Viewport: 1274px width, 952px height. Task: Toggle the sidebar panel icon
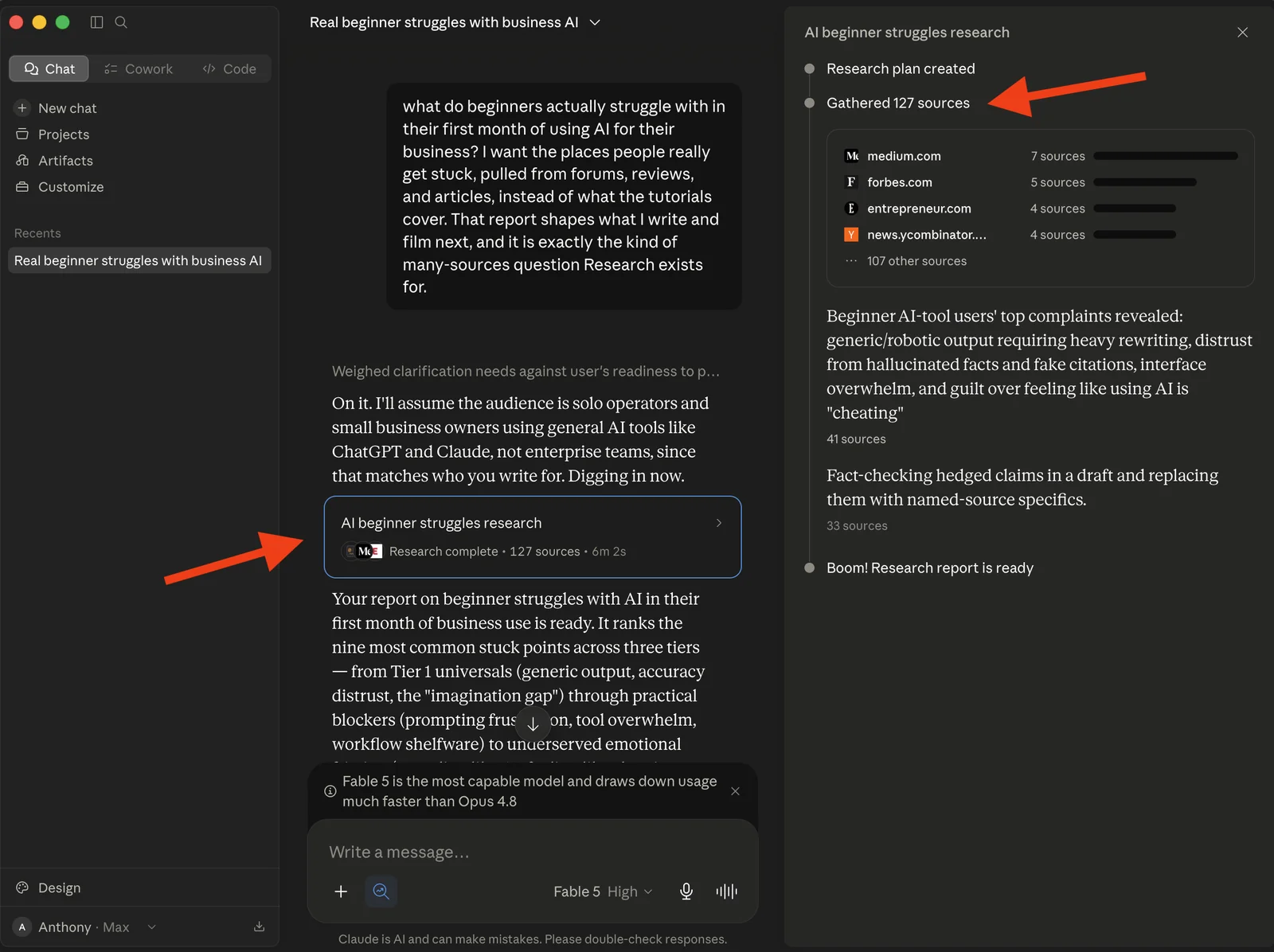(97, 22)
